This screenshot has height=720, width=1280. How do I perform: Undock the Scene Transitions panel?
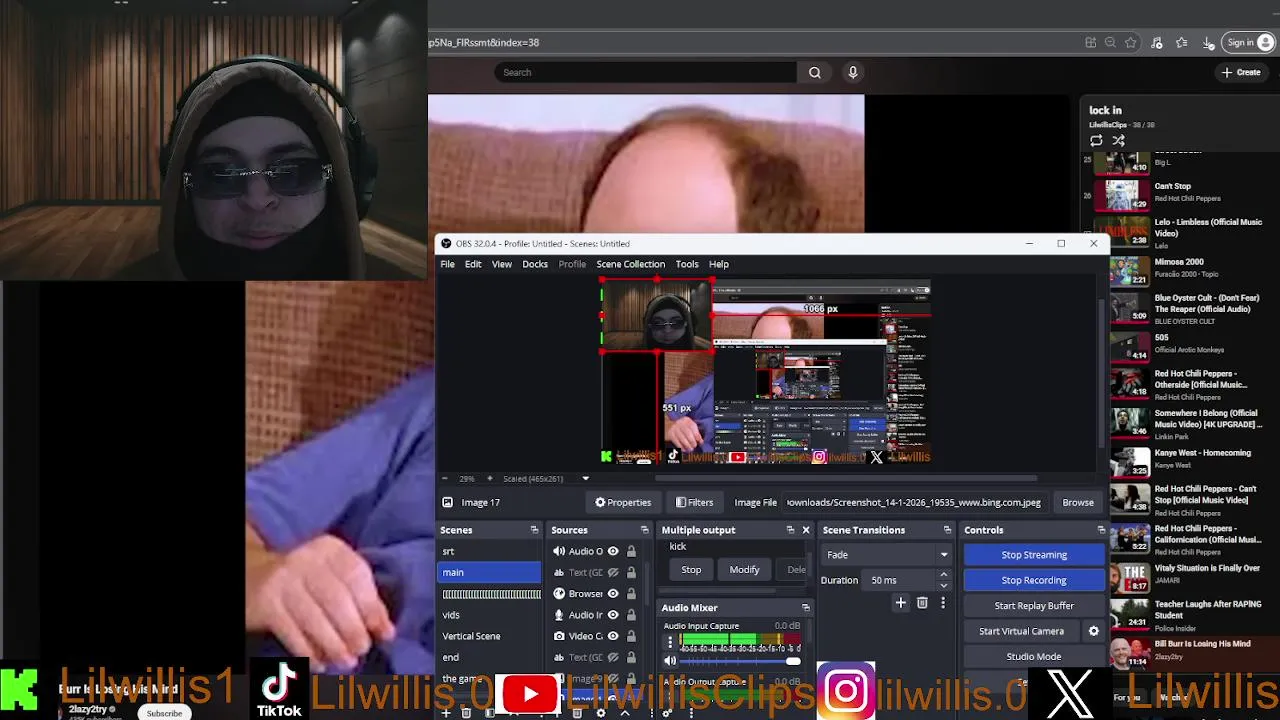947,530
